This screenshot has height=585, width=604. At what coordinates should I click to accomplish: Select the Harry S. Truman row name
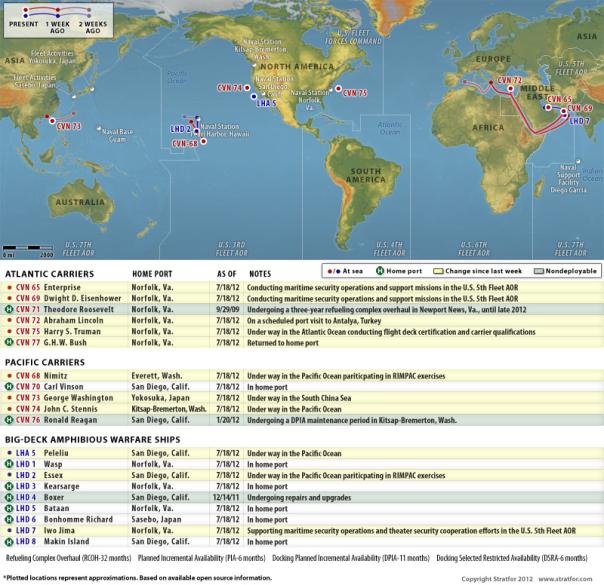click(x=72, y=332)
